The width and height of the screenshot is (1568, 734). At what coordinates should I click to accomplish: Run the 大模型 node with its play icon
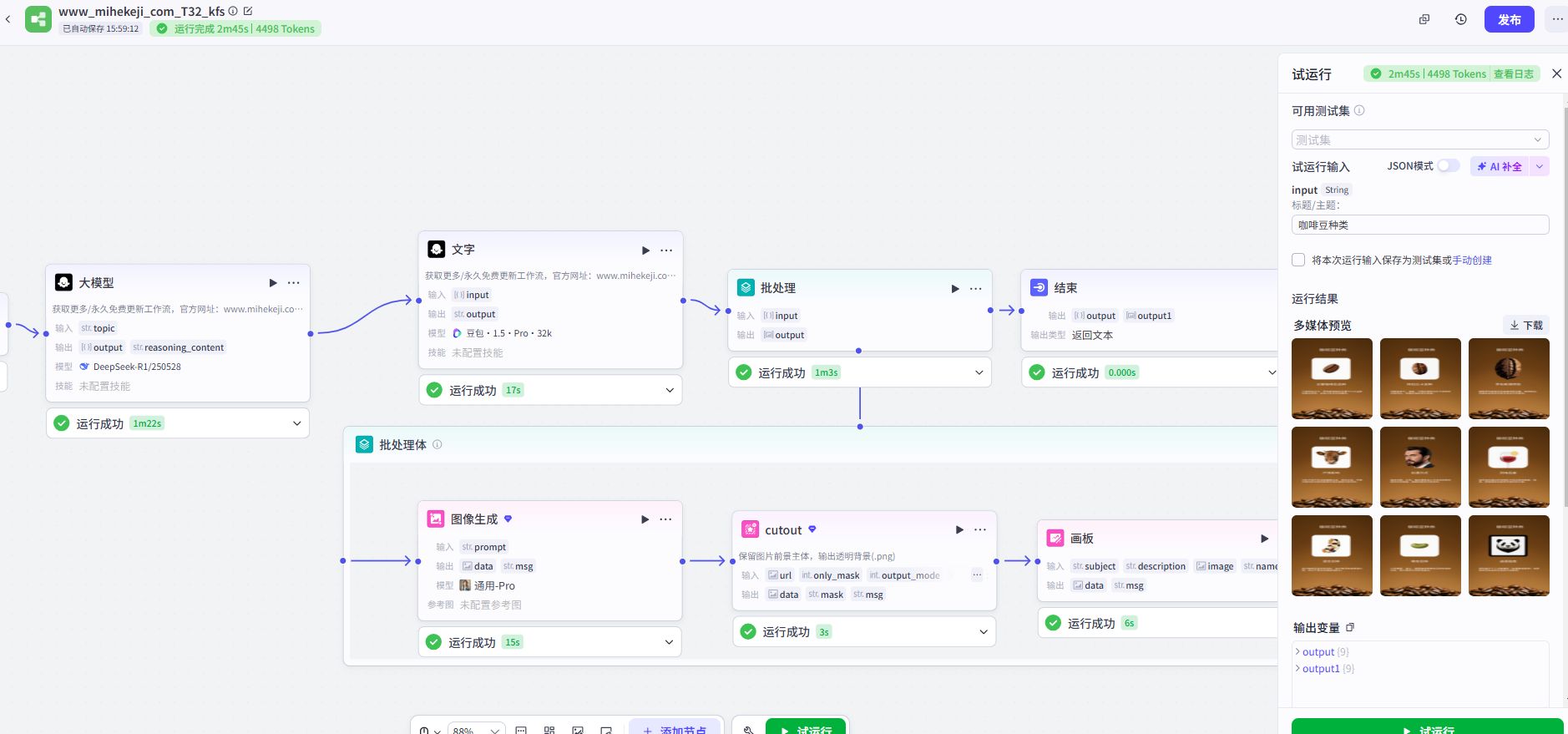coord(273,283)
